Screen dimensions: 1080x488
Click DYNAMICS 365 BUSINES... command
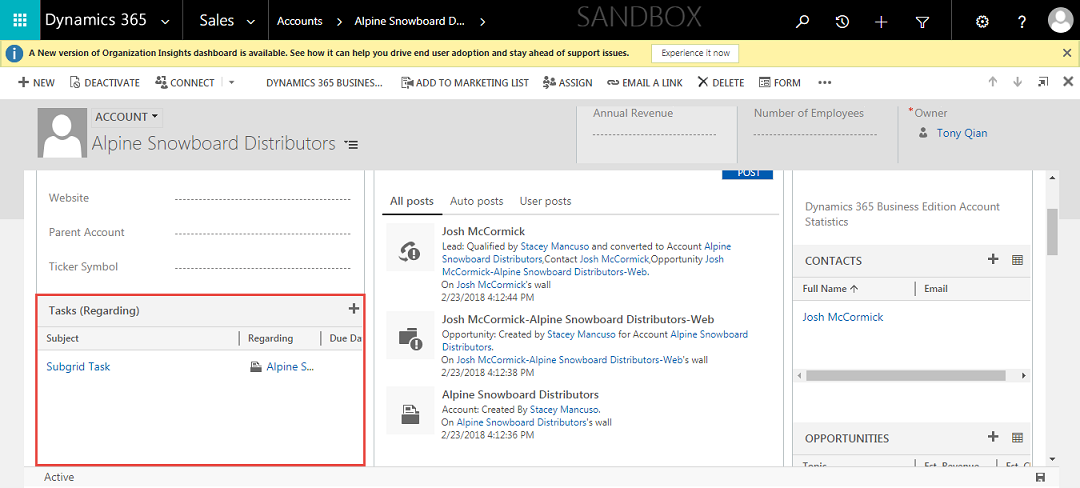click(x=324, y=83)
